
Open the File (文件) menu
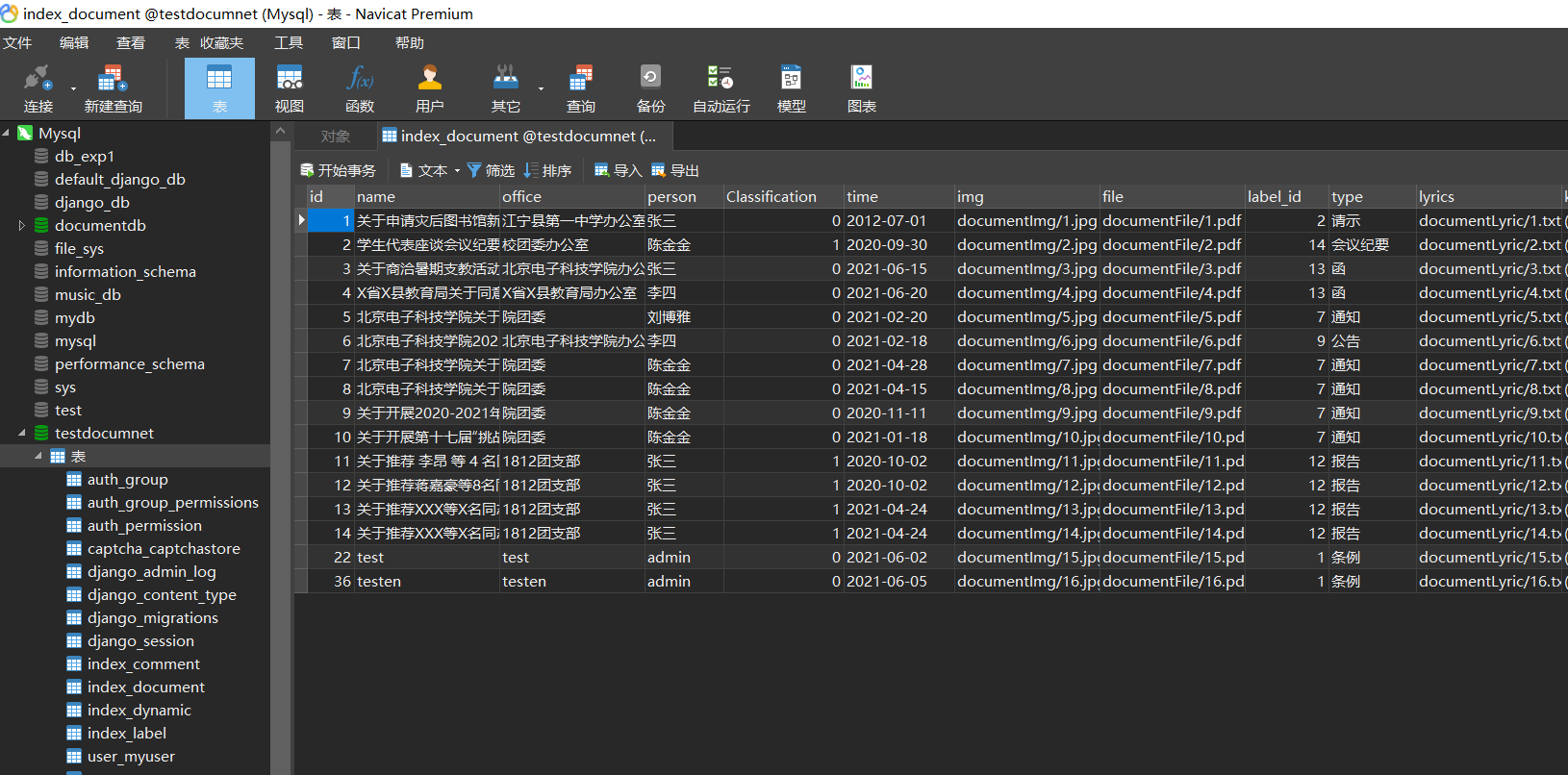17,43
